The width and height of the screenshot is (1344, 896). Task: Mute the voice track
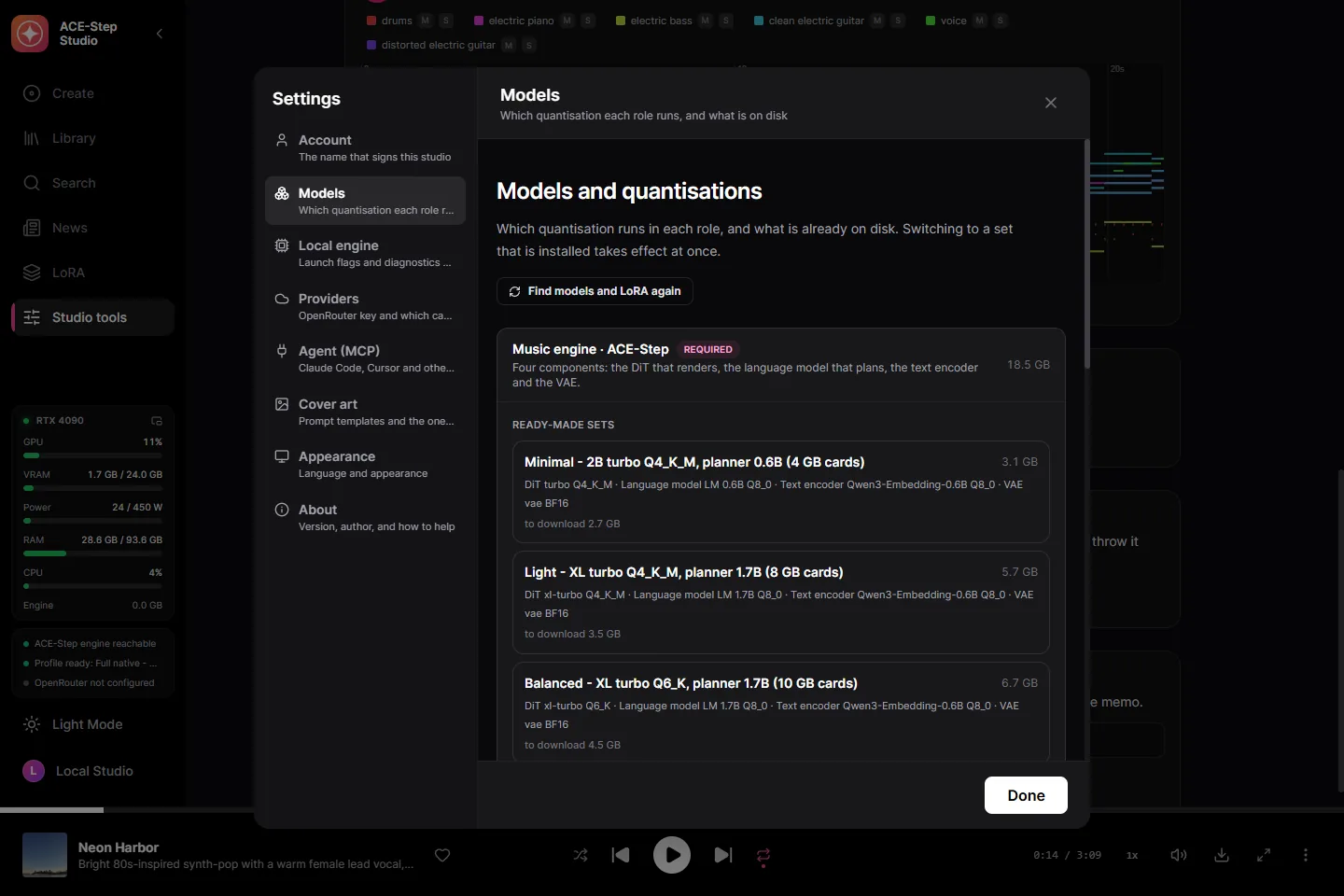coord(980,21)
